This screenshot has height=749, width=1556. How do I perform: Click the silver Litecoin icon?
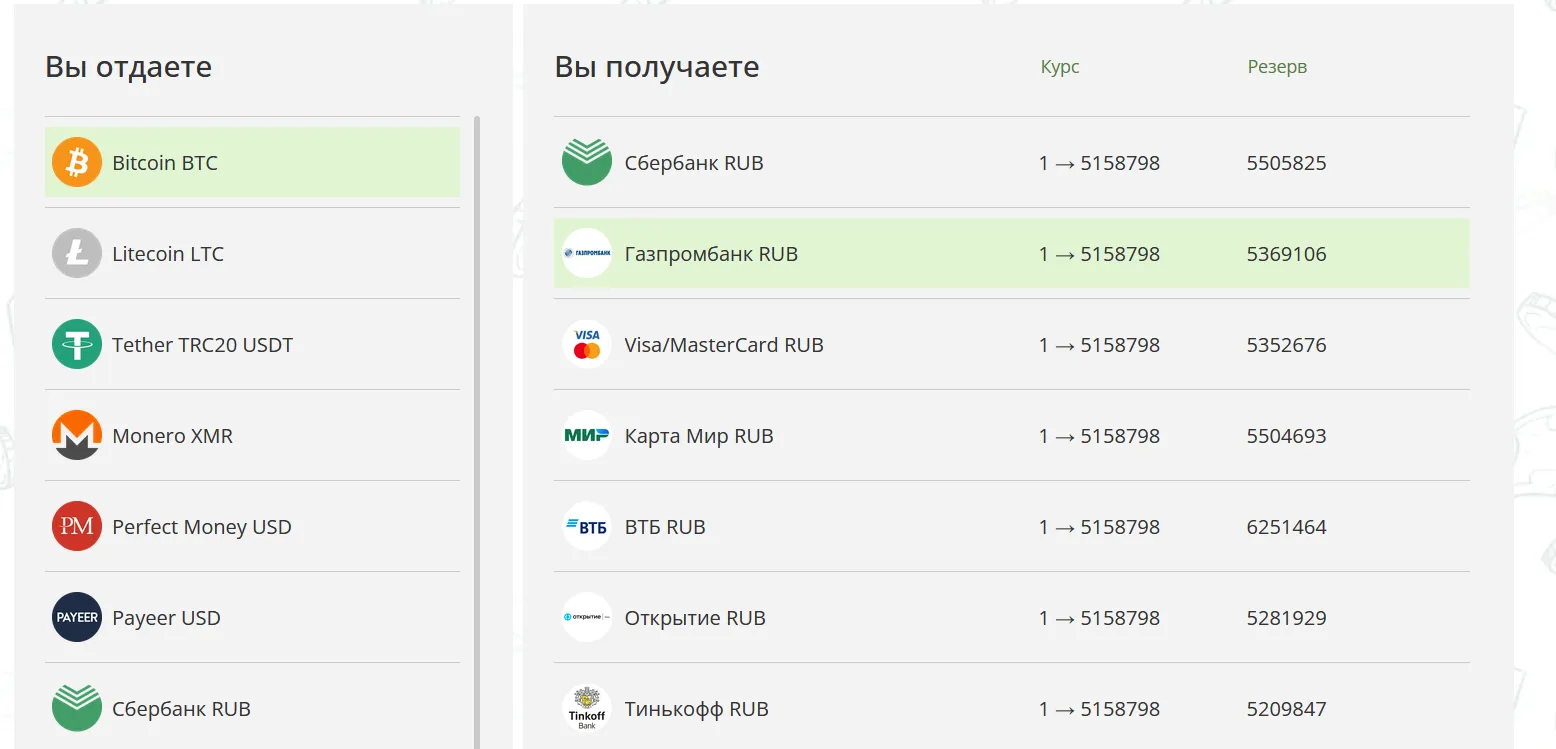point(77,253)
